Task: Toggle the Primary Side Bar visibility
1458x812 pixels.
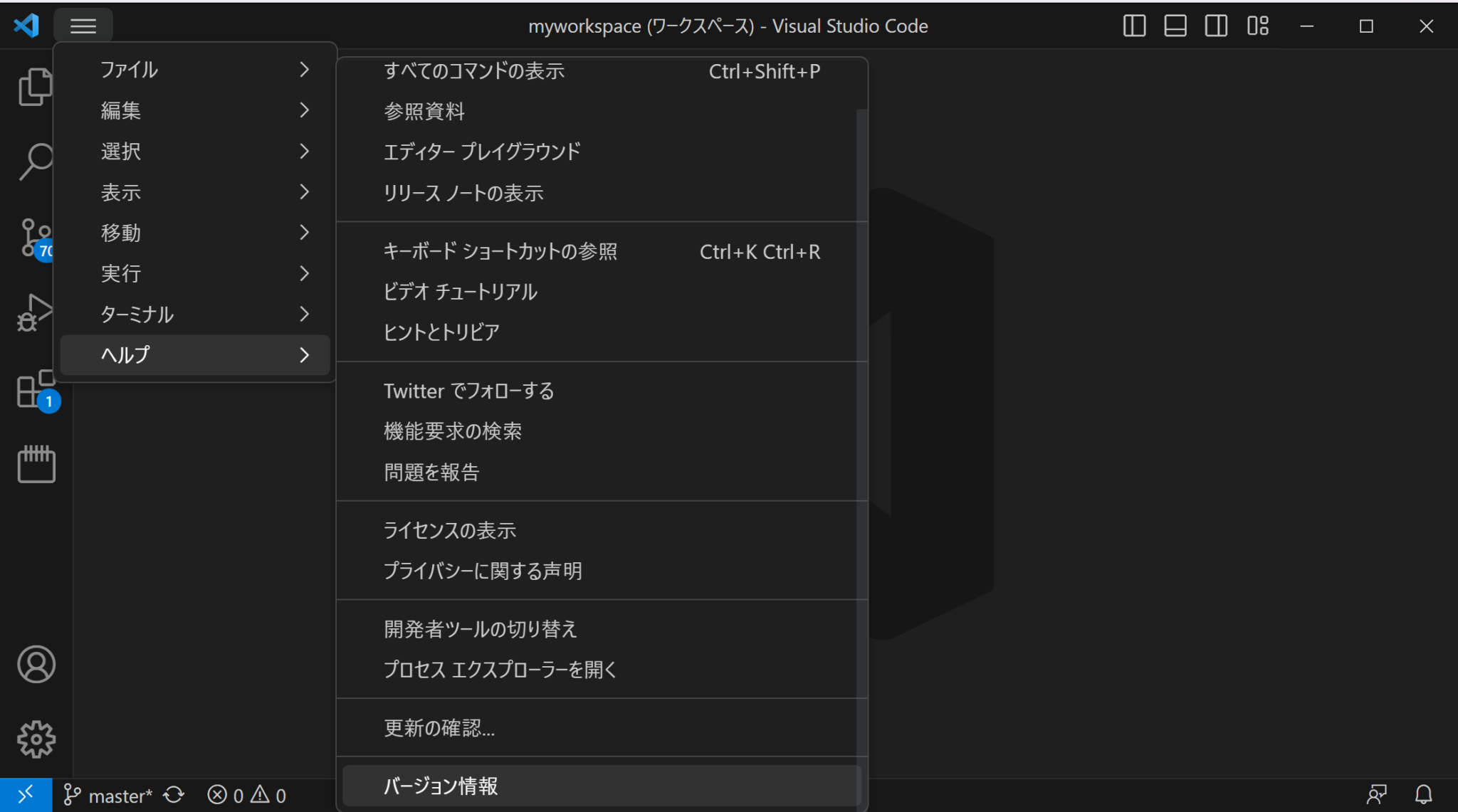Action: coord(1133,26)
